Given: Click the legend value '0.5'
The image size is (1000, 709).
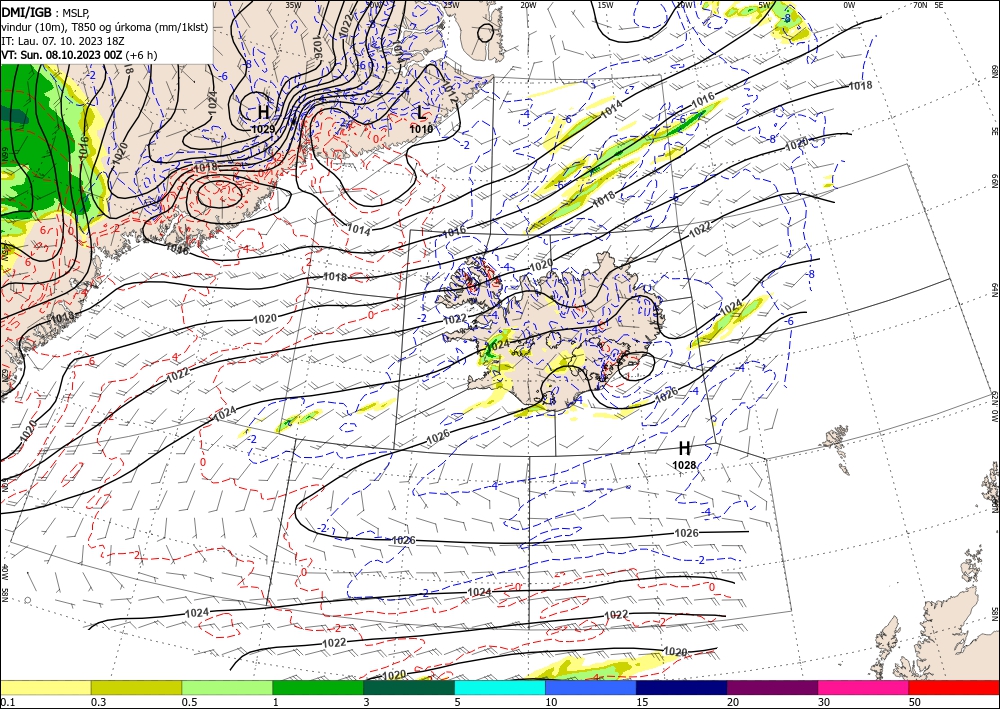Looking at the screenshot, I should tap(189, 702).
